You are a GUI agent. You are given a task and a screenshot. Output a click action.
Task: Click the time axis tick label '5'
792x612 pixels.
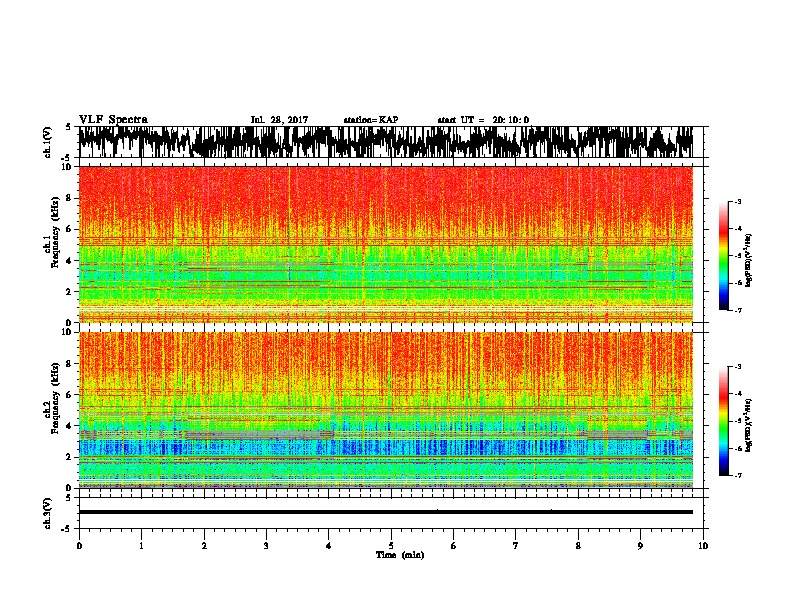391,546
